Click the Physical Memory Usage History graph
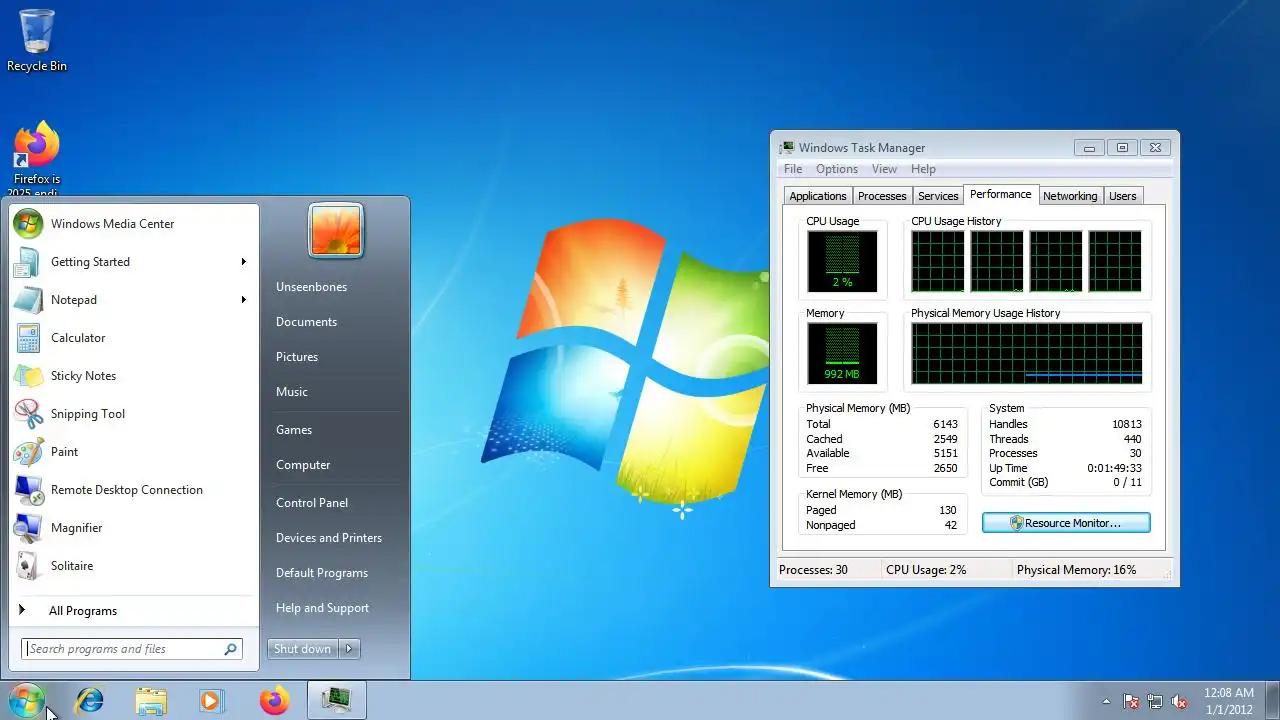Viewport: 1280px width, 720px height. coord(1027,354)
